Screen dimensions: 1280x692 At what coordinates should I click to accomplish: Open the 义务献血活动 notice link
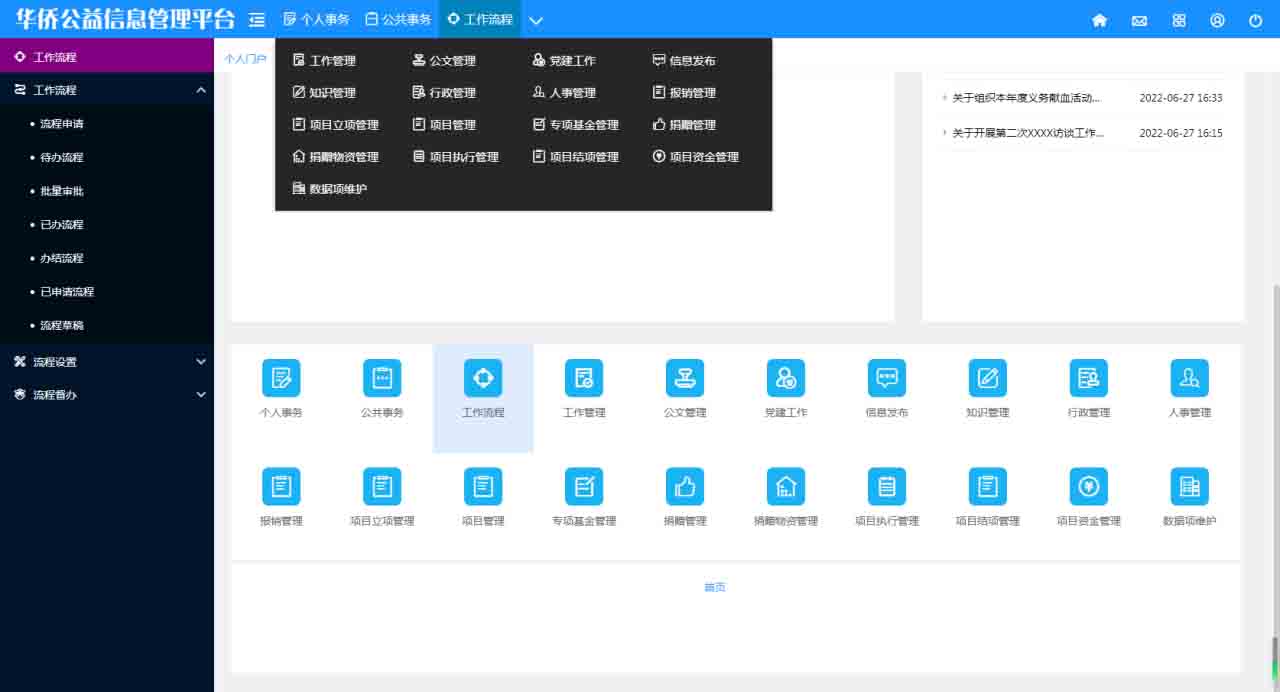tap(1026, 98)
